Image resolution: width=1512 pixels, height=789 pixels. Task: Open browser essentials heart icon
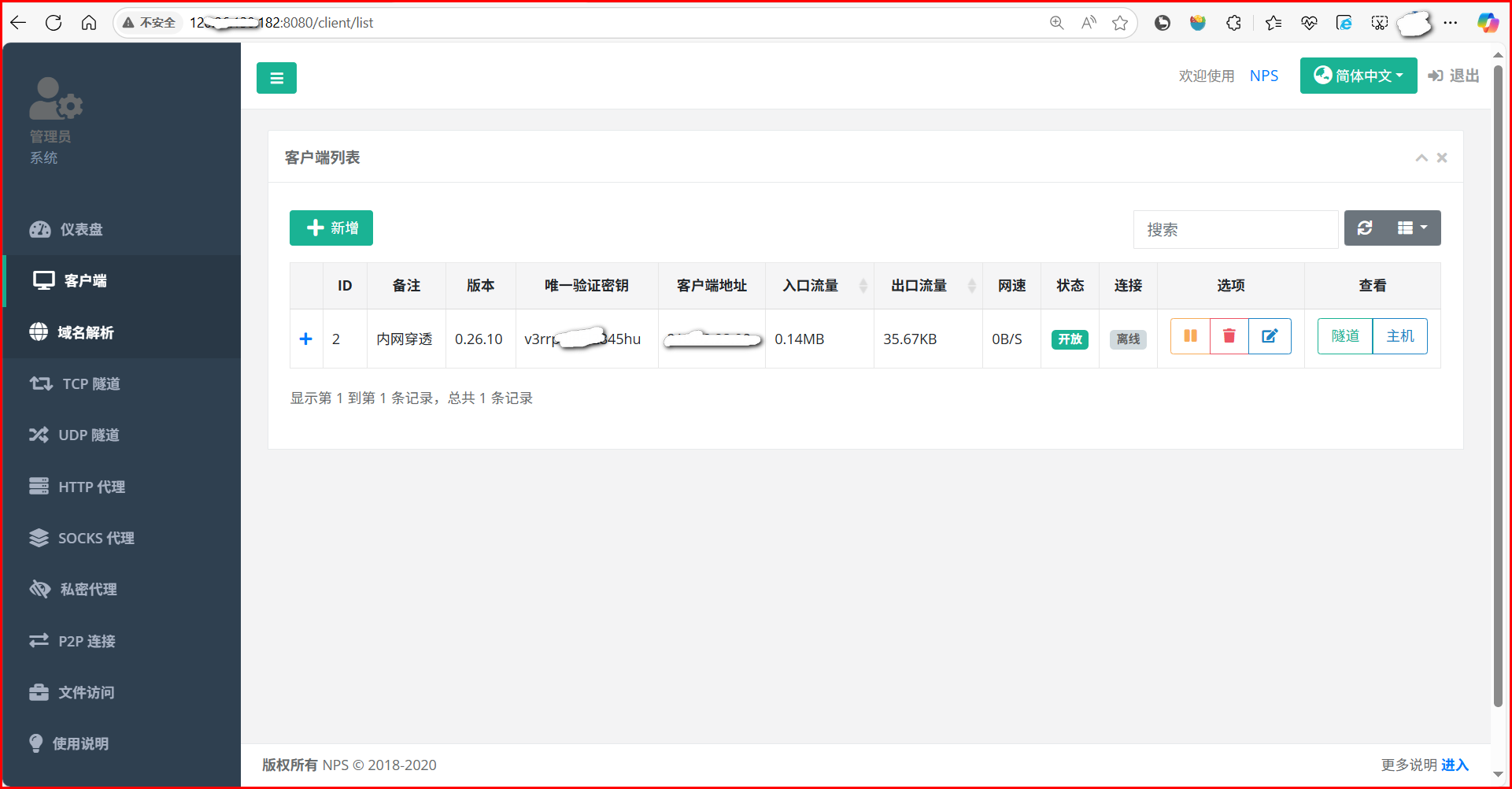point(1309,23)
